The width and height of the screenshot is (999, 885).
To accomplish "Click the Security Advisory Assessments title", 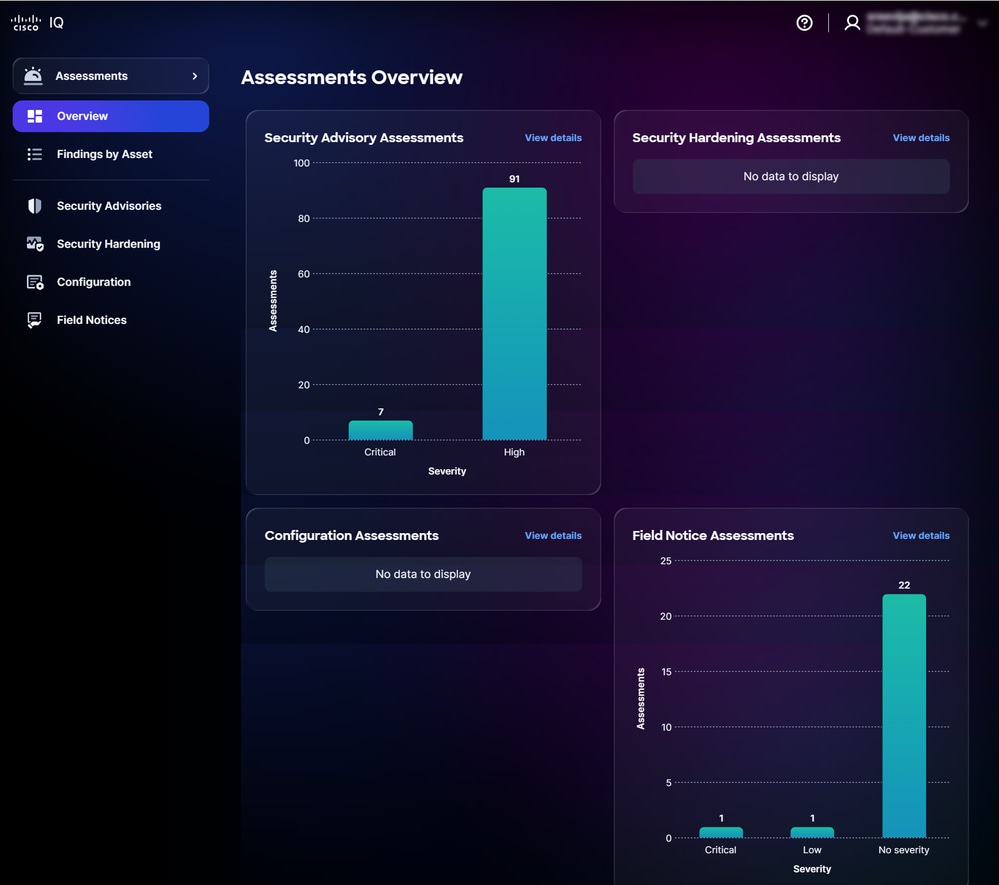I will point(364,138).
